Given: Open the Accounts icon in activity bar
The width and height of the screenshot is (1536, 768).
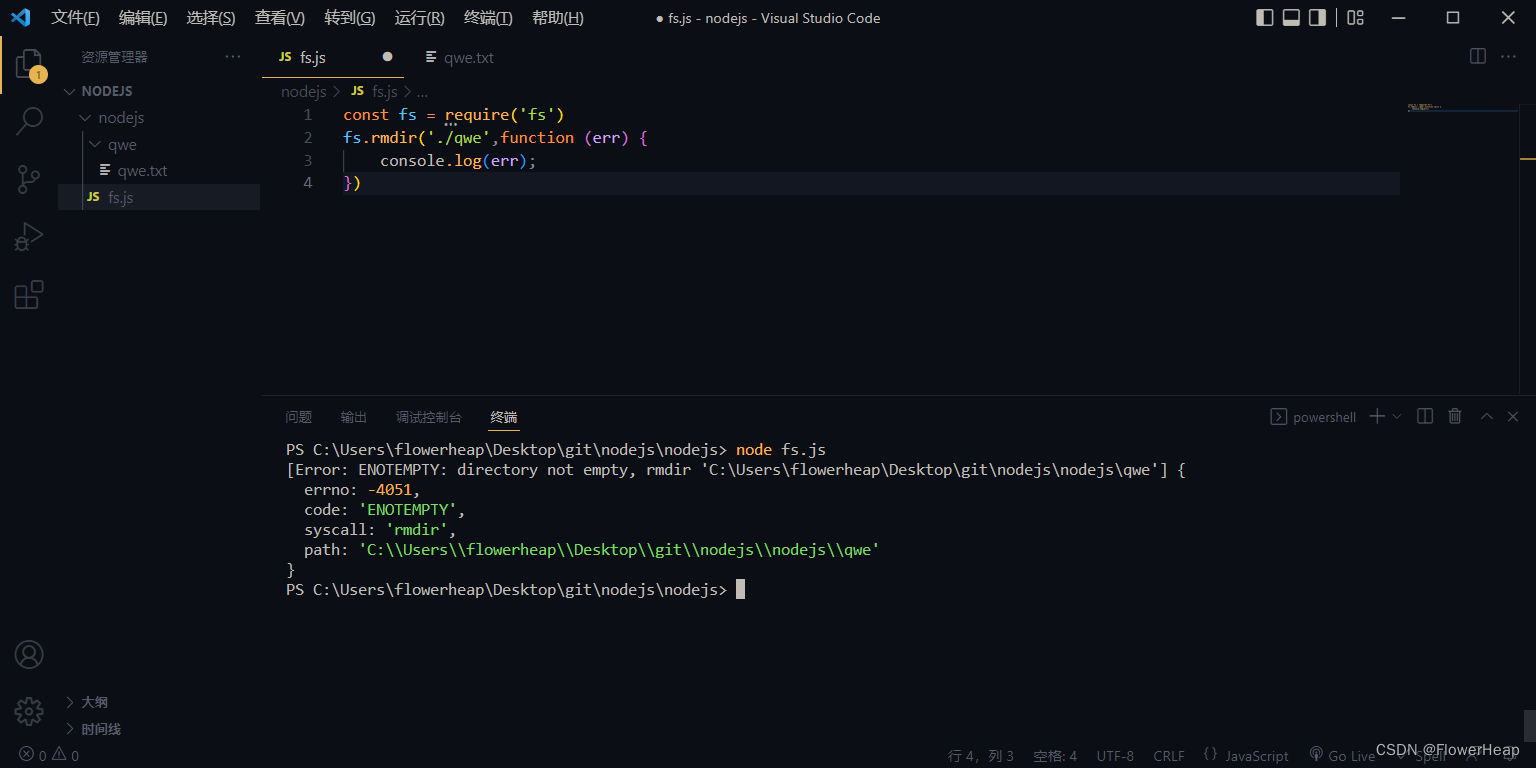Looking at the screenshot, I should (29, 655).
